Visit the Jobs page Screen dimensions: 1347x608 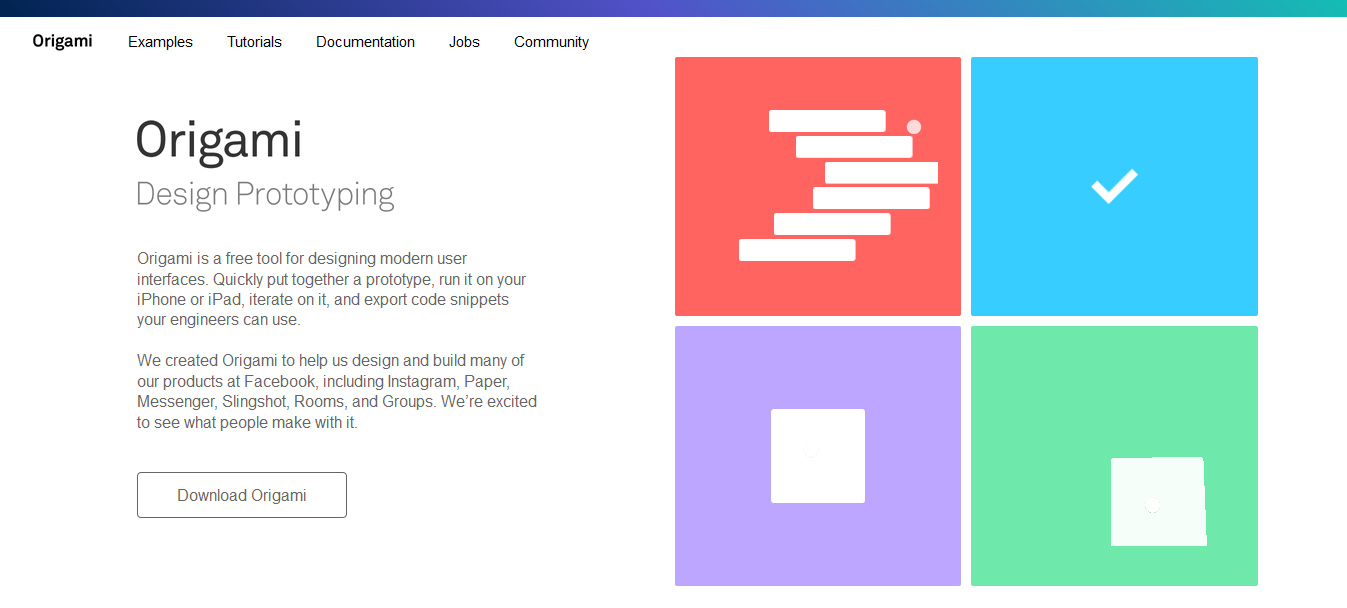(x=464, y=42)
